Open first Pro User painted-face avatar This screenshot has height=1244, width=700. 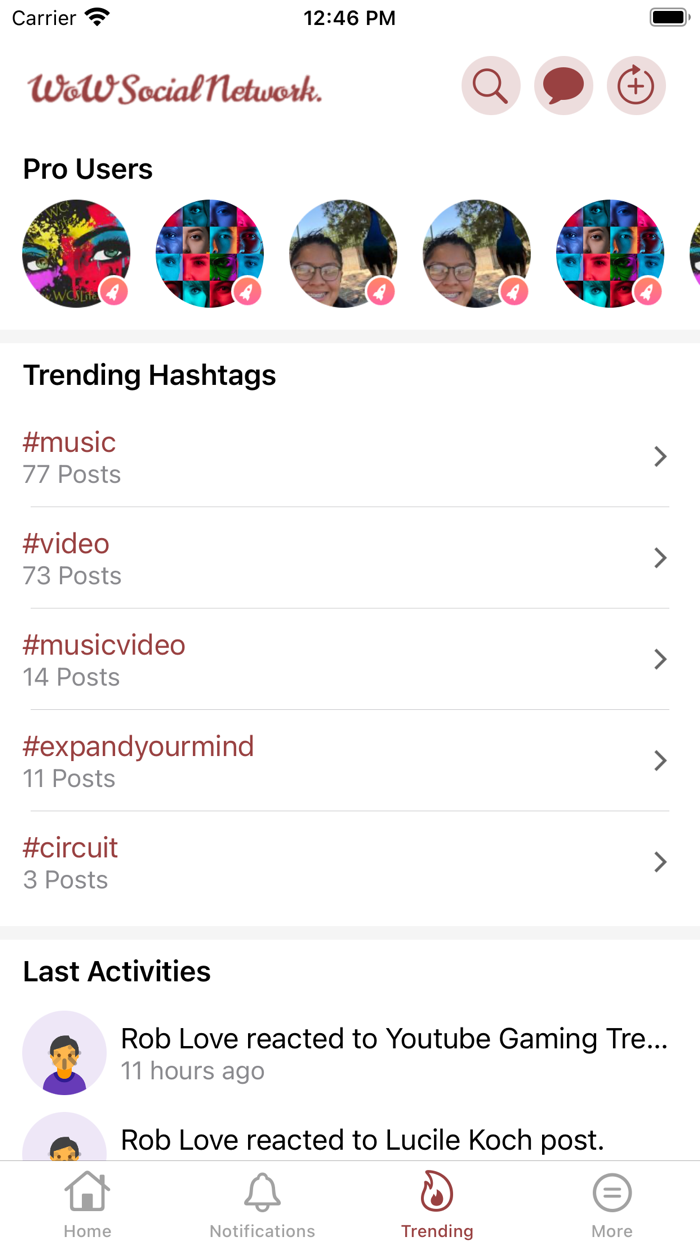point(76,253)
